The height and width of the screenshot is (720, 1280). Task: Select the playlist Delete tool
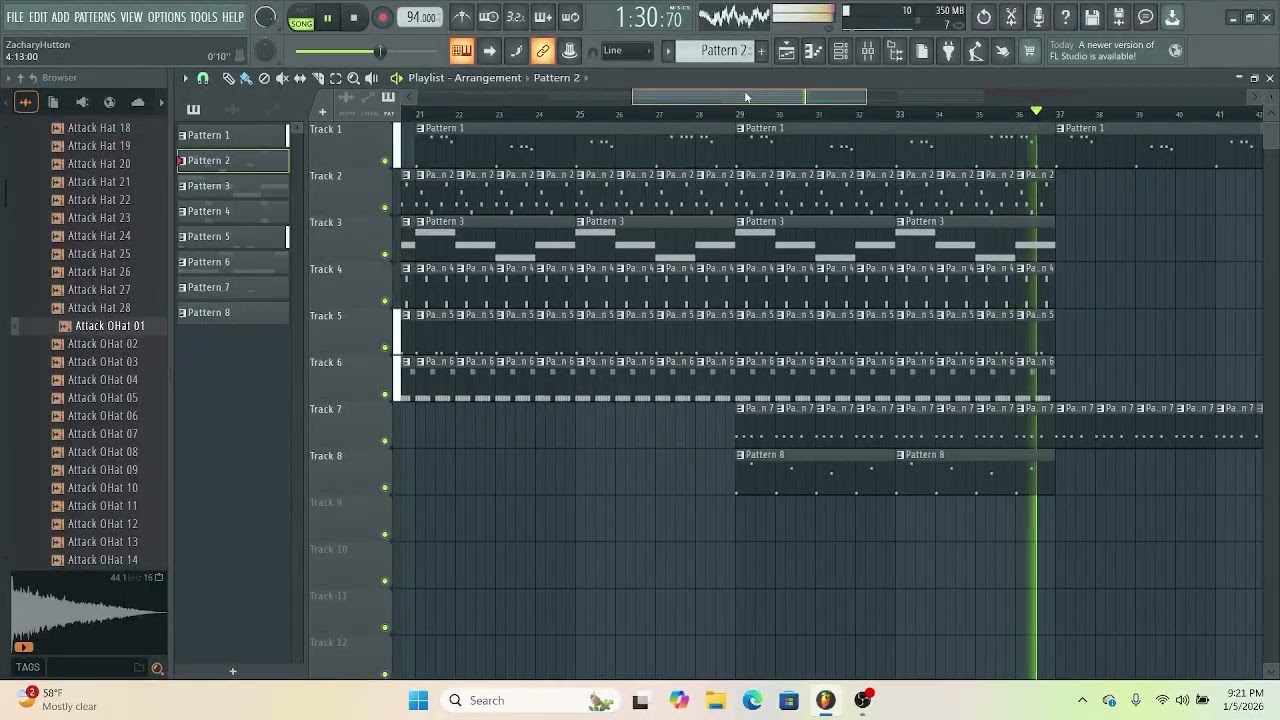pos(264,78)
